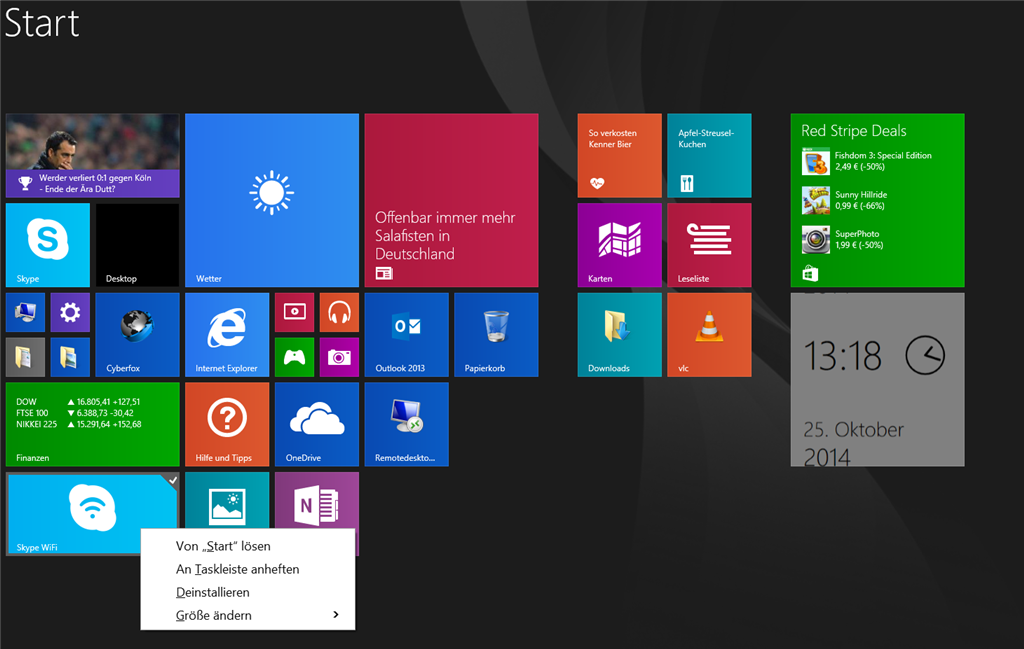The height and width of the screenshot is (649, 1024).
Task: Click the 'Skype WiFi' tile label
Action: (37, 547)
